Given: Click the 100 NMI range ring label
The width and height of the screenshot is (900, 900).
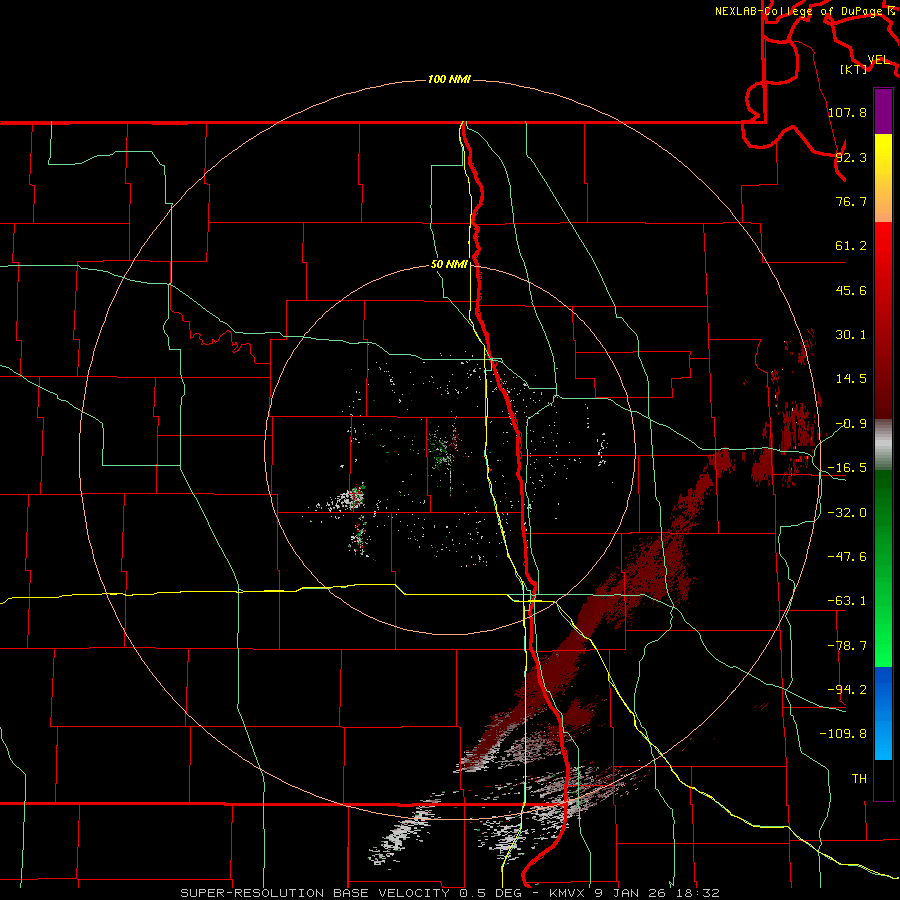Looking at the screenshot, I should (x=449, y=79).
